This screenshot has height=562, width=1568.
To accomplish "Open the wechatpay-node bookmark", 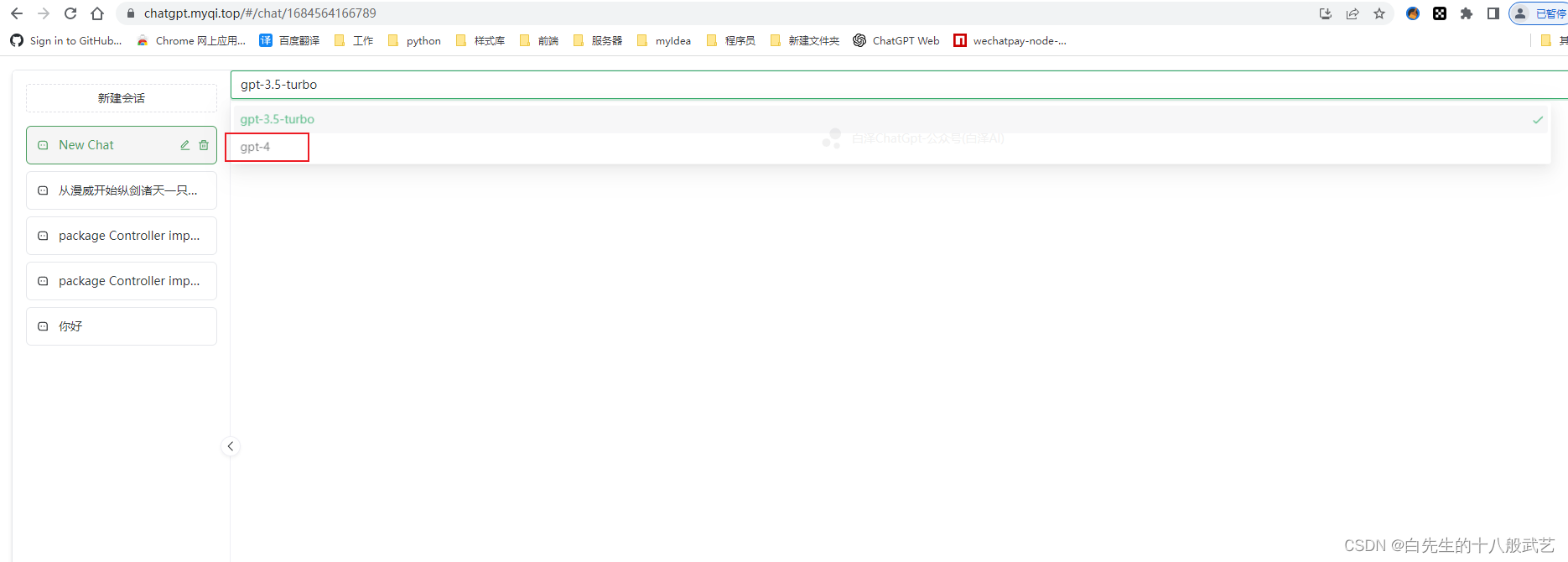I will [x=1010, y=40].
